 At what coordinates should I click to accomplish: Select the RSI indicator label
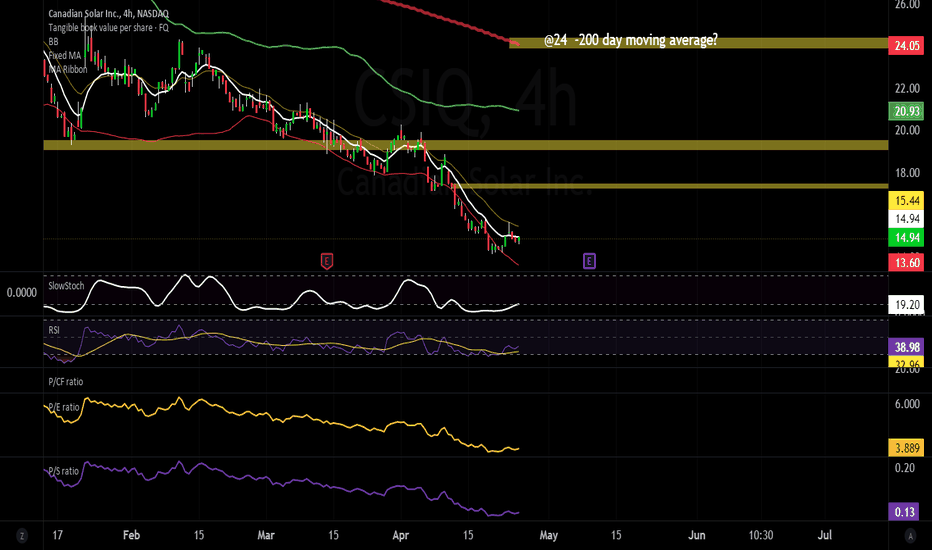[x=53, y=330]
